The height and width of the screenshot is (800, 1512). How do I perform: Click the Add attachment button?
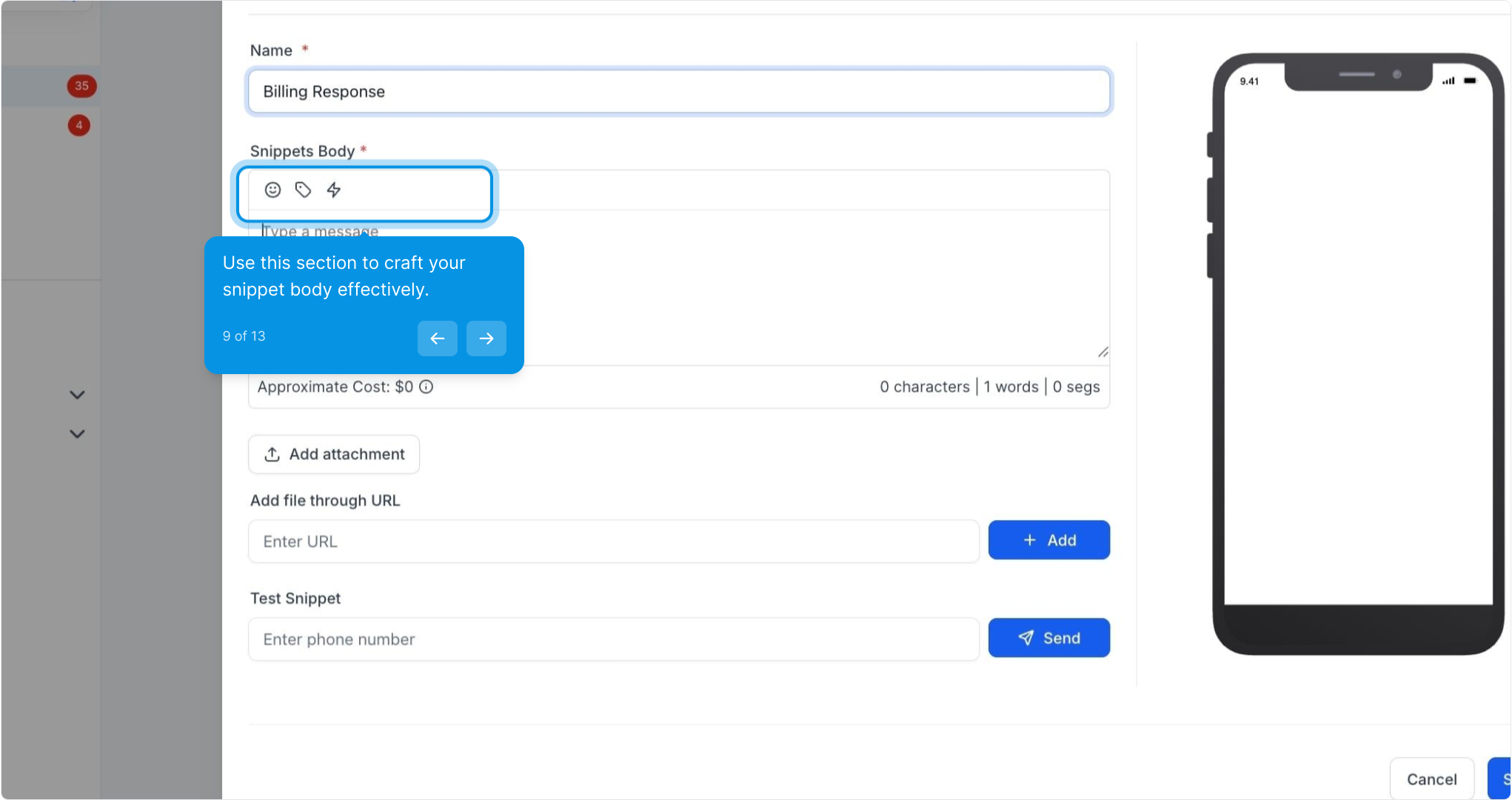334,454
